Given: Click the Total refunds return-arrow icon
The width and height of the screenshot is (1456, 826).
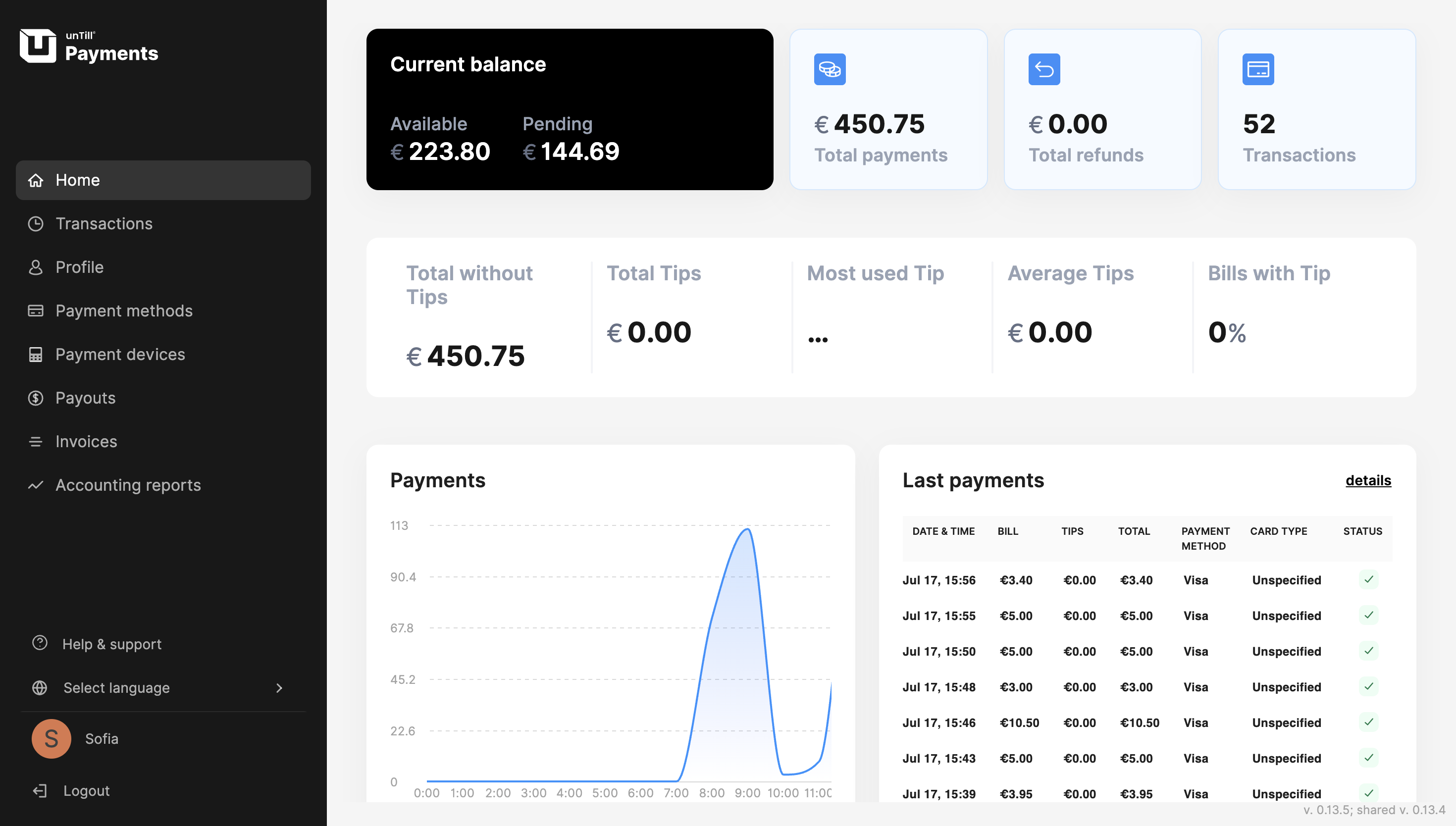Looking at the screenshot, I should click(x=1043, y=69).
